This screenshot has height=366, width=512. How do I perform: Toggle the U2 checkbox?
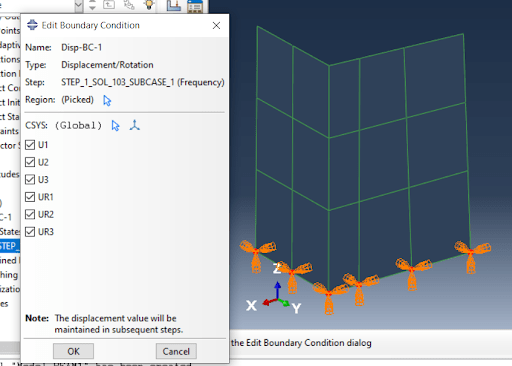[30, 162]
